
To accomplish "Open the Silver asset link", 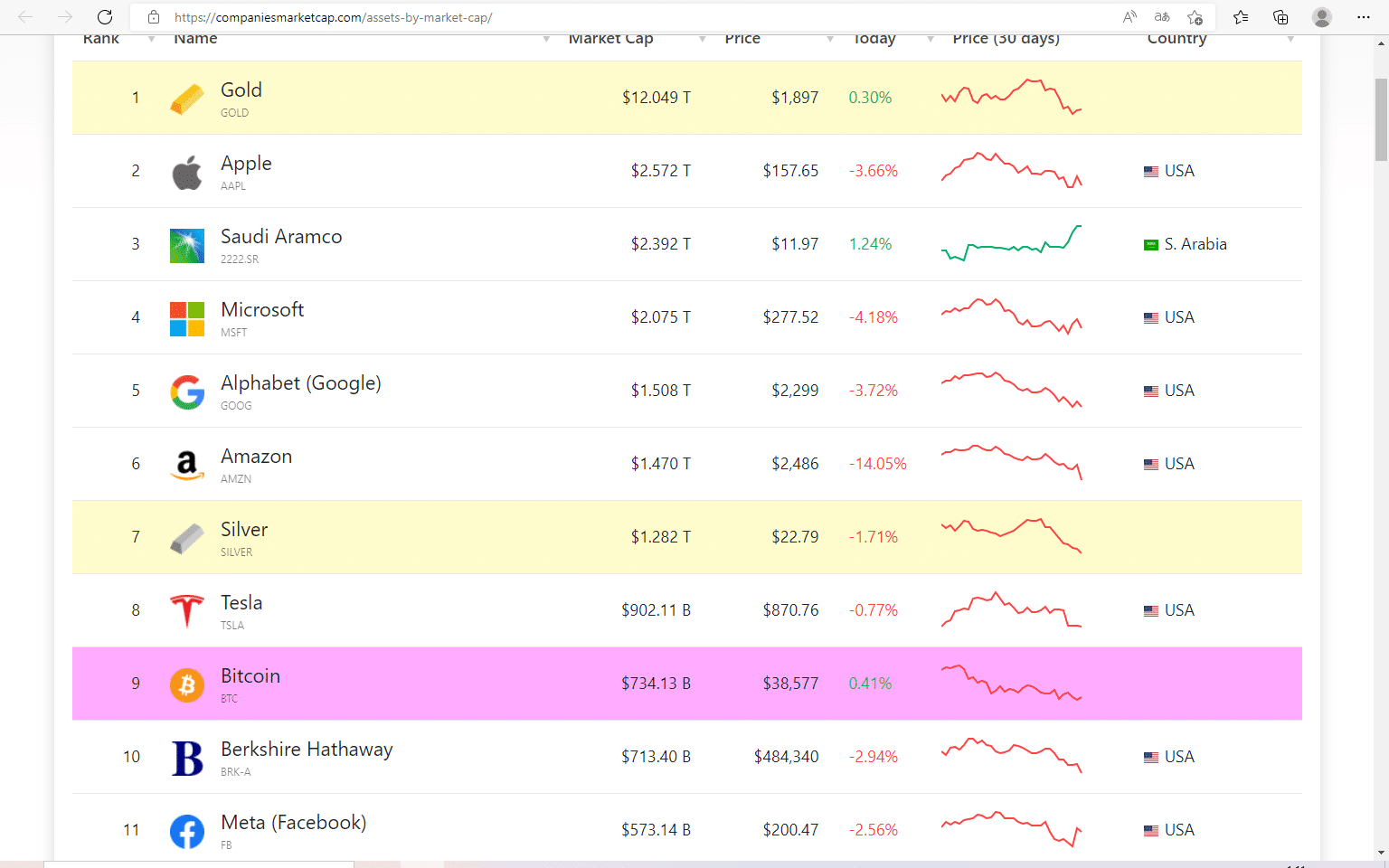I will tap(244, 530).
